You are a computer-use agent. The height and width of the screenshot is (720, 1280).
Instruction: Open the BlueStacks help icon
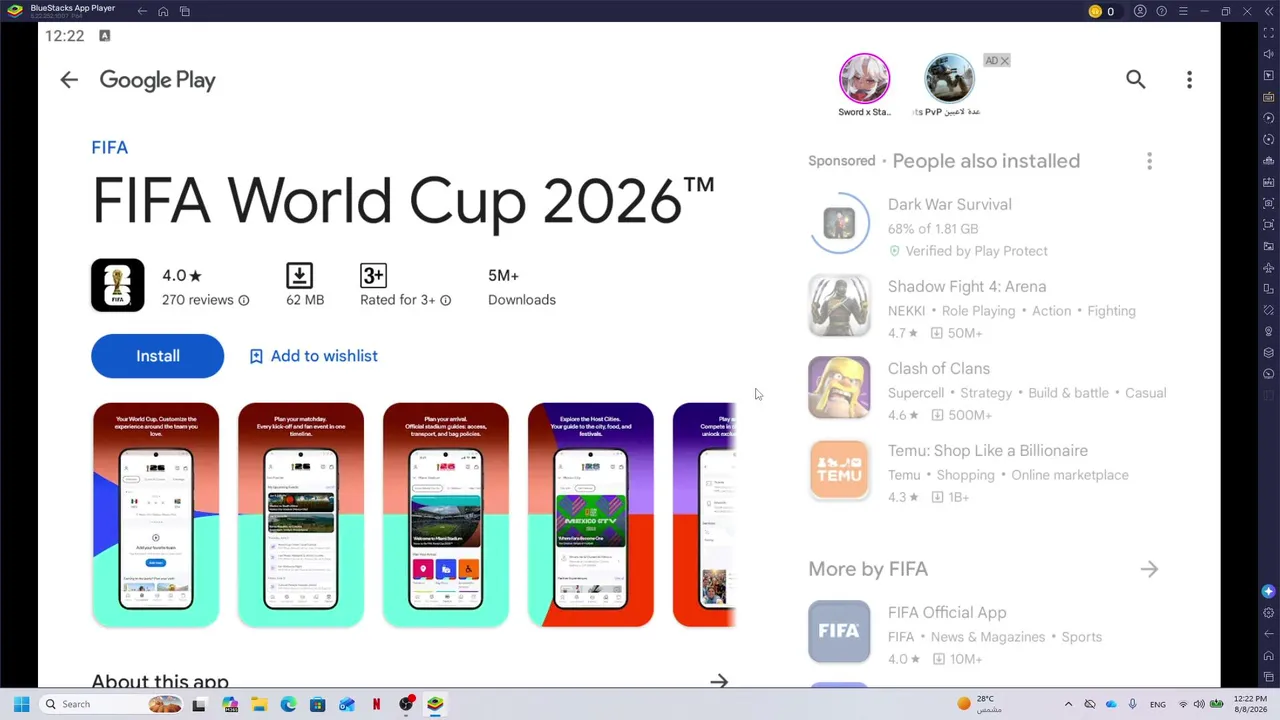click(x=1161, y=11)
